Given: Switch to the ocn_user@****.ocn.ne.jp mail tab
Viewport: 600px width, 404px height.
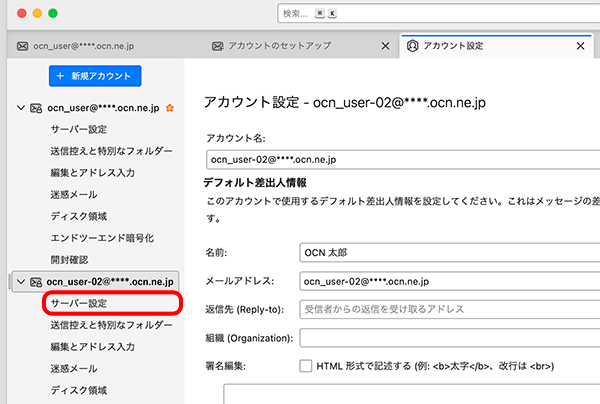Looking at the screenshot, I should [100, 47].
